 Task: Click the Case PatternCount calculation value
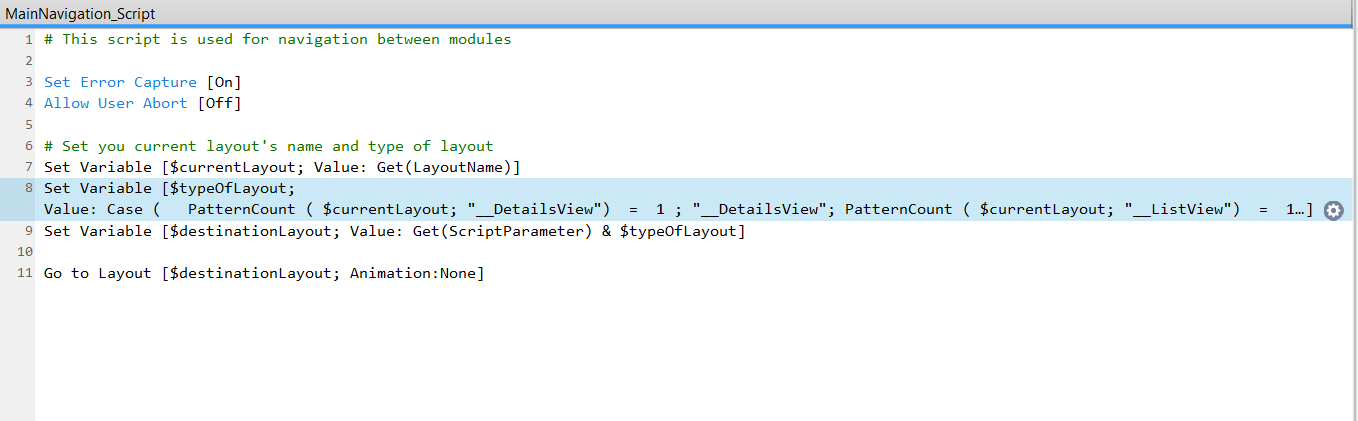(700, 209)
